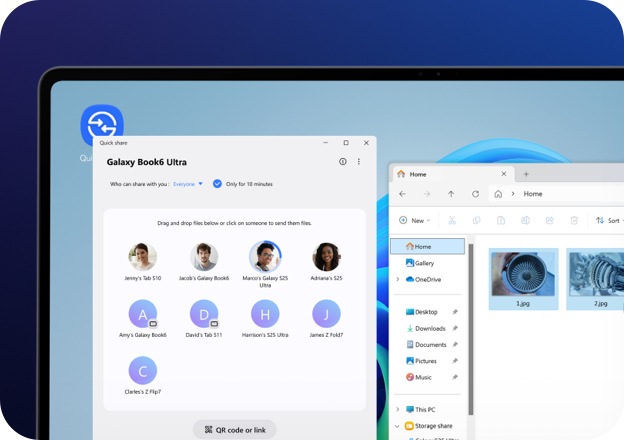Send to Clarles's Z Flip7 avatar
This screenshot has width=624, height=440.
(x=143, y=371)
